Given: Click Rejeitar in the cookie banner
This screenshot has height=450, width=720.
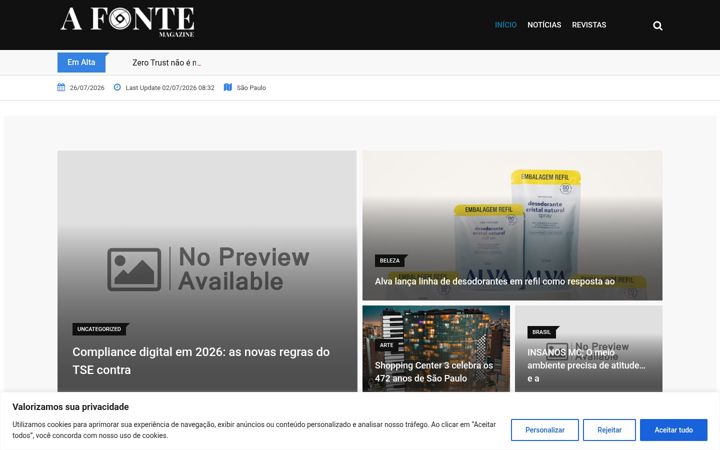Looking at the screenshot, I should click(609, 430).
